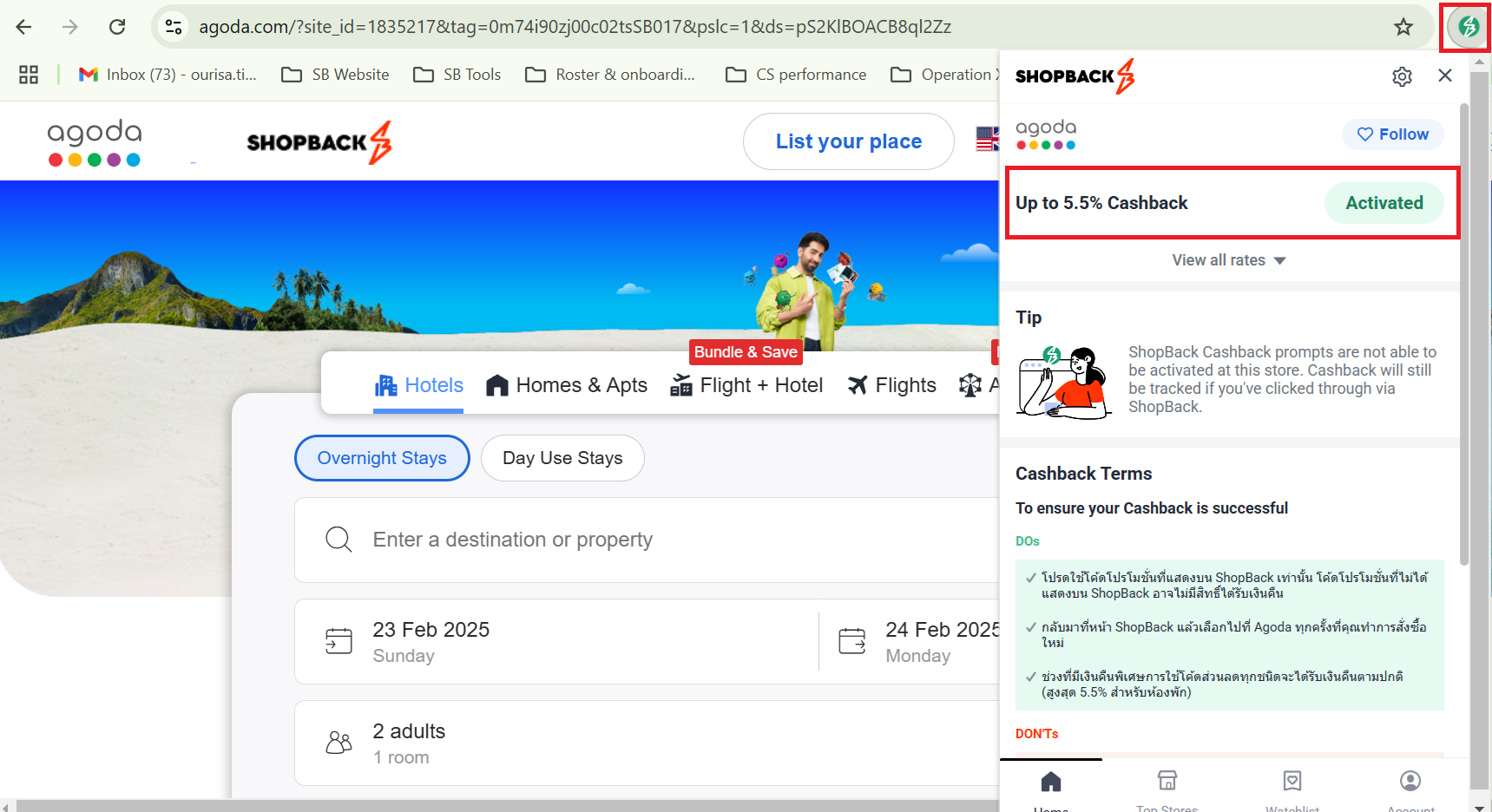Choose Overnight Stays option
Viewport: 1492px width, 812px height.
click(x=382, y=458)
